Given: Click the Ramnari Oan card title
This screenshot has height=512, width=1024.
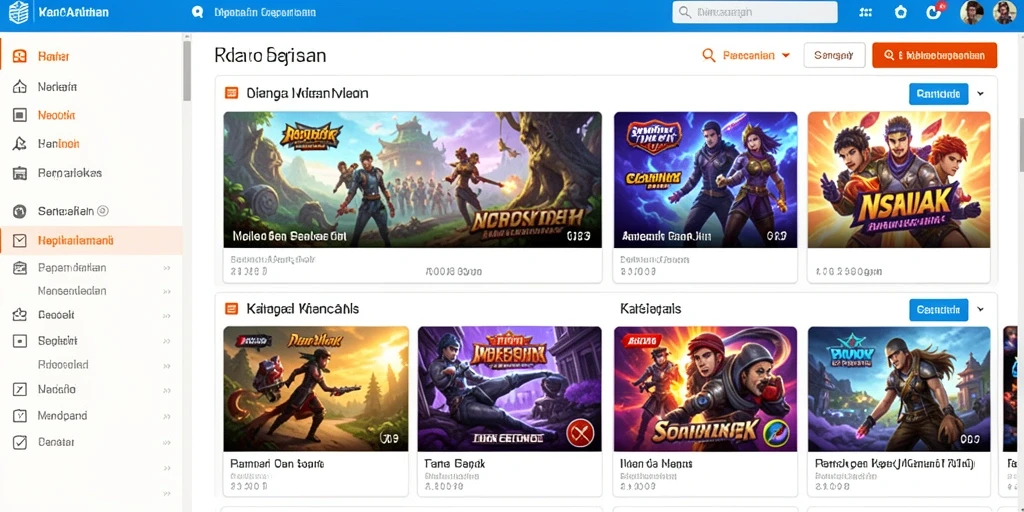Looking at the screenshot, I should pyautogui.click(x=278, y=464).
